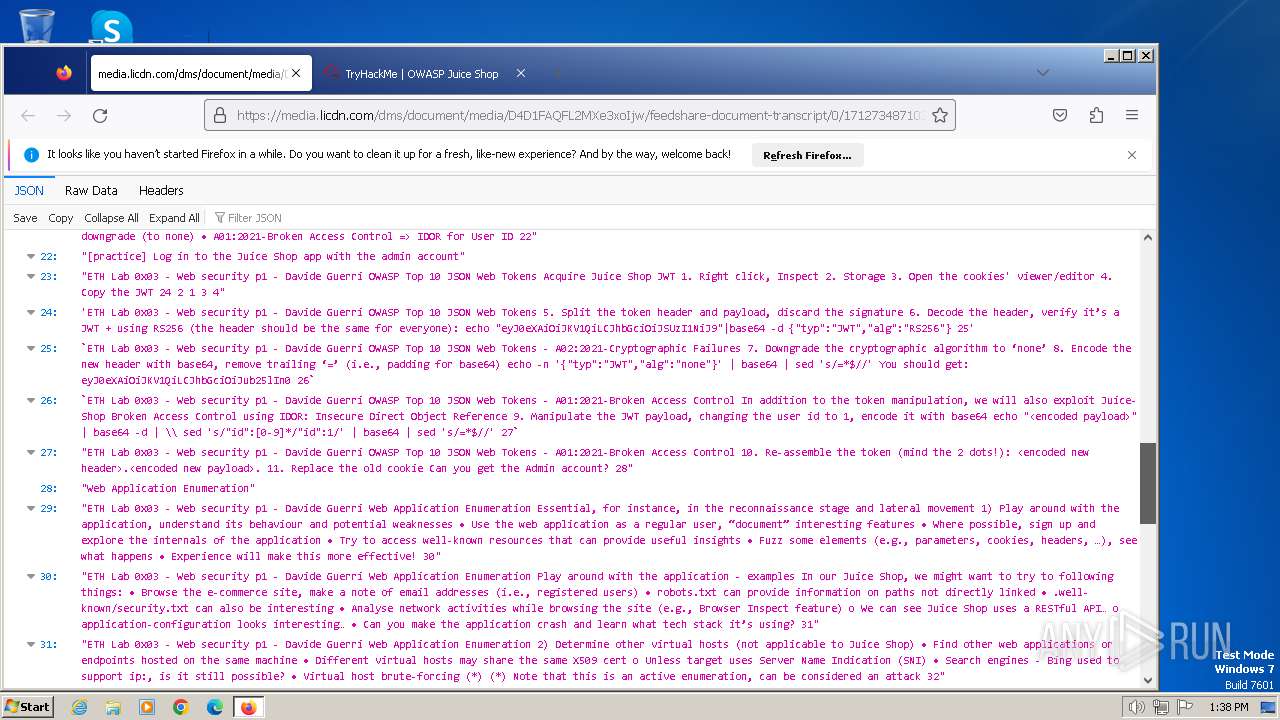Image resolution: width=1280 pixels, height=720 pixels.
Task: Open the Windows Start menu
Action: tap(27, 707)
